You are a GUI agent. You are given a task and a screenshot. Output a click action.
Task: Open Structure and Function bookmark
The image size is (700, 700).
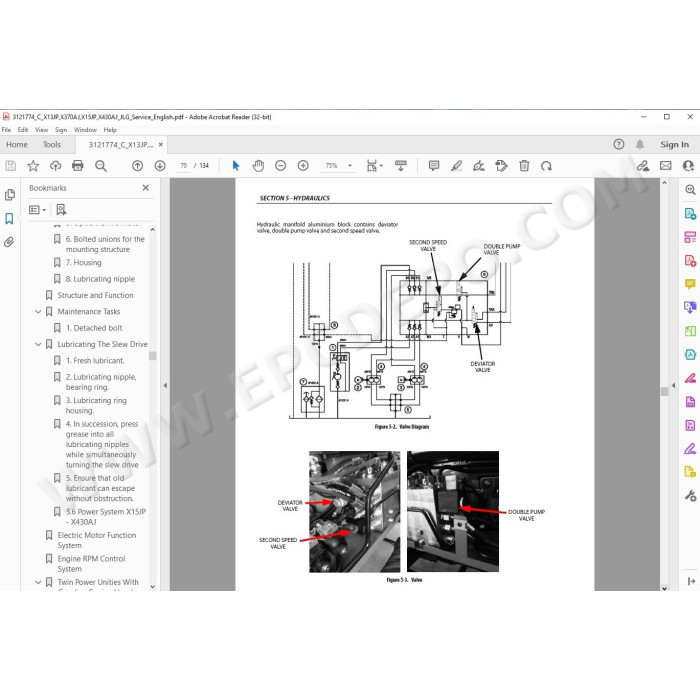(95, 295)
